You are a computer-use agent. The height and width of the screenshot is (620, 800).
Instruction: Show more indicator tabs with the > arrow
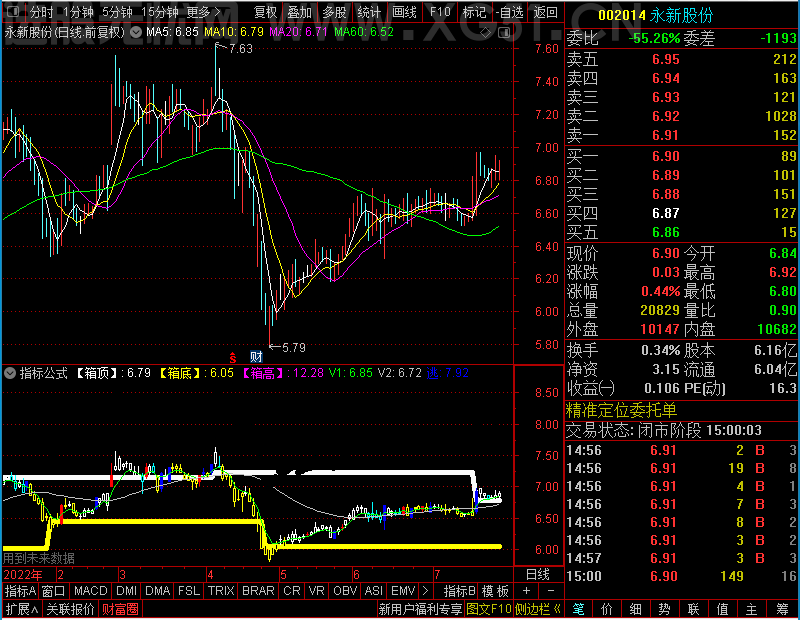[425, 591]
